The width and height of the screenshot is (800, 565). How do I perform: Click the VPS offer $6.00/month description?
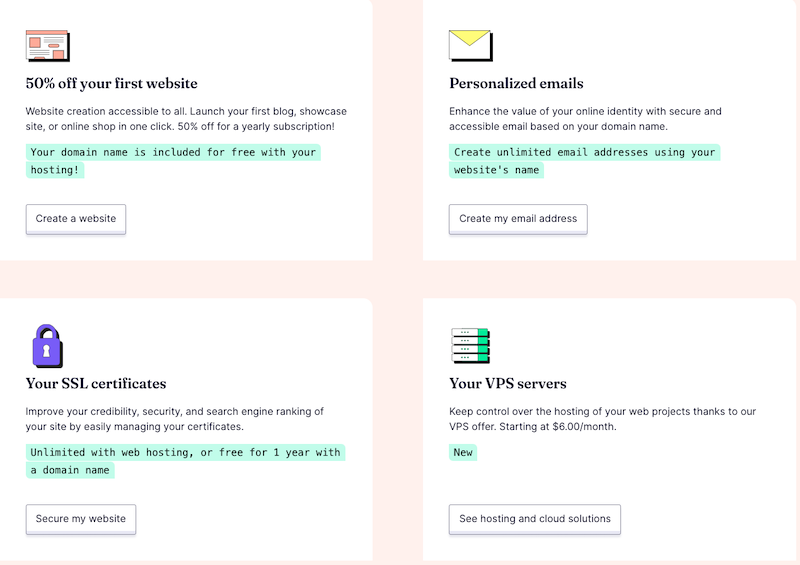coord(602,419)
